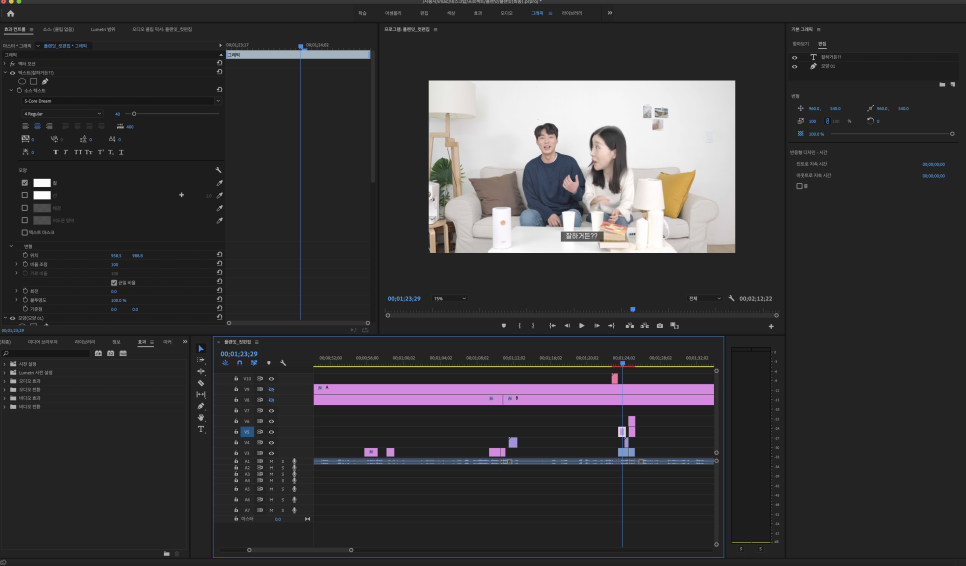966x566 pixels.
Task: Toggle V10 track lock
Action: click(236, 379)
